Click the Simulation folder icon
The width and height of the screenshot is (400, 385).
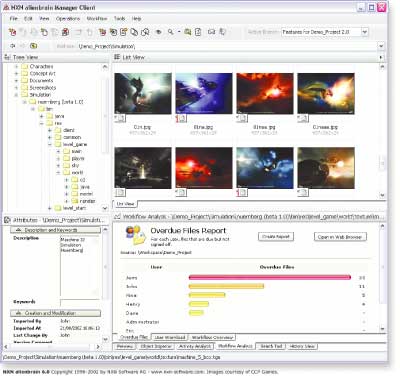[x=24, y=95]
